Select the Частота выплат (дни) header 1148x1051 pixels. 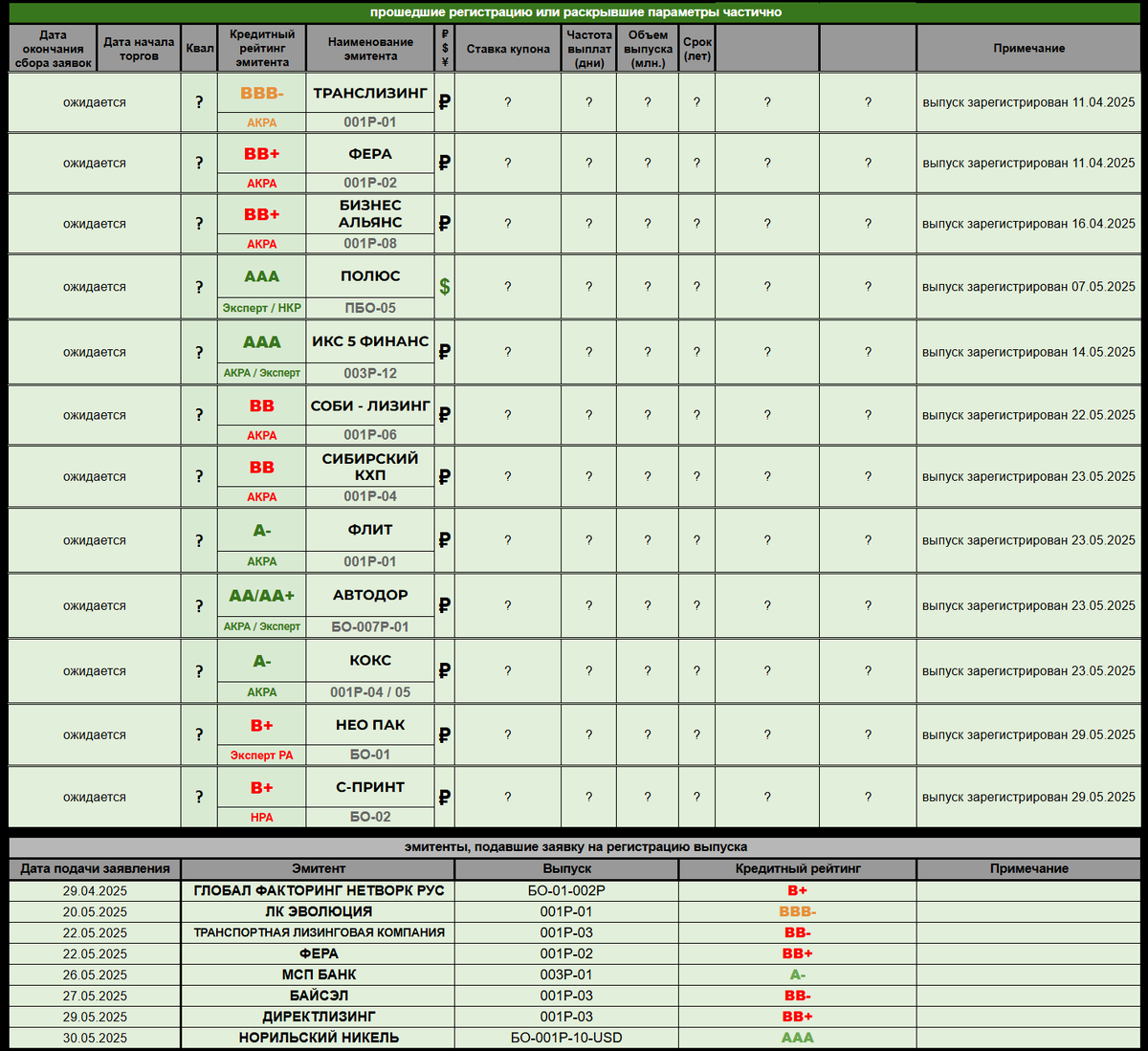pos(589,49)
